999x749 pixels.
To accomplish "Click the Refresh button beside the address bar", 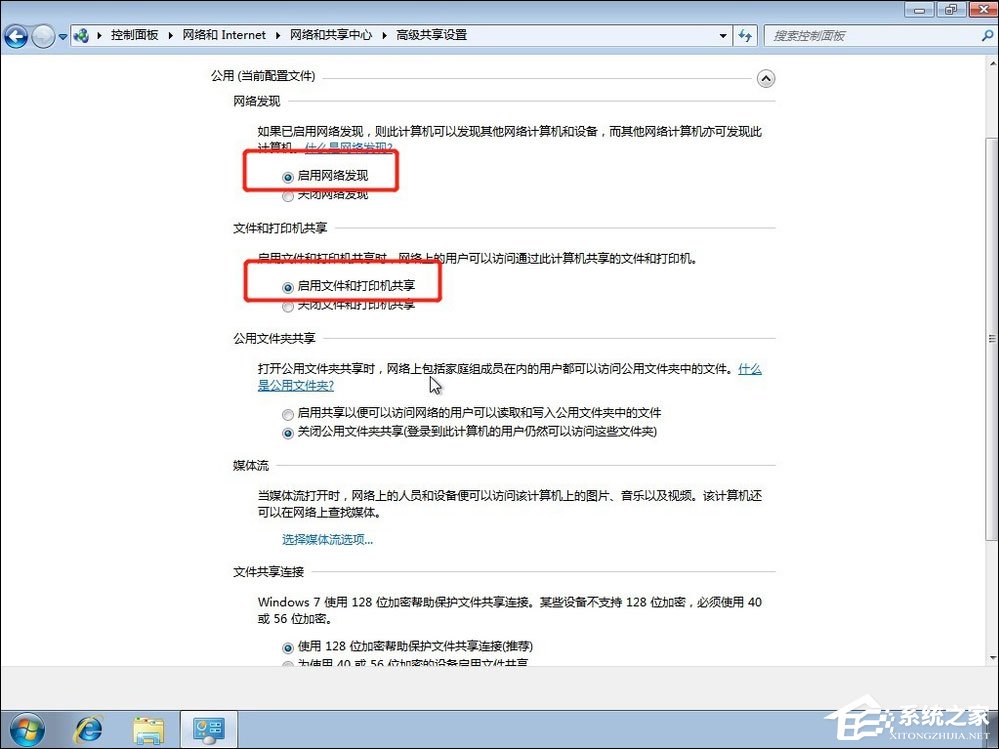I will [x=746, y=35].
